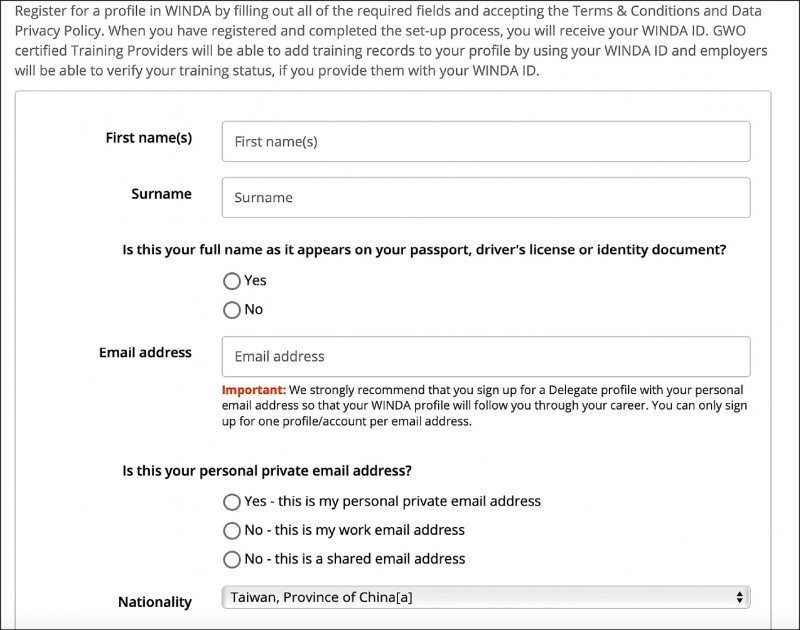Select Yes - this is my personal private email
Image resolution: width=800 pixels, height=630 pixels.
[232, 502]
